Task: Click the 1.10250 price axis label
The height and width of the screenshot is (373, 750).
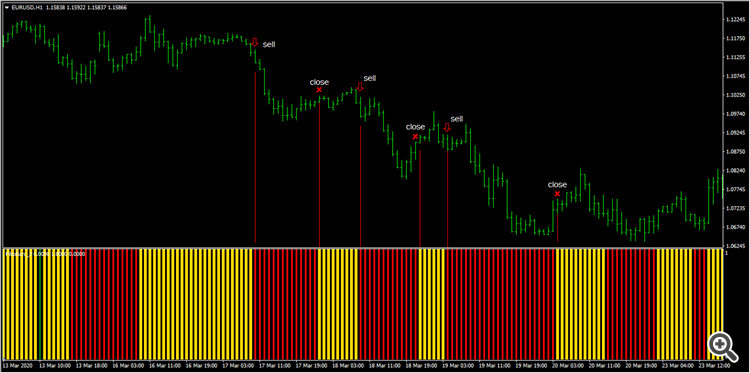Action: pos(737,95)
